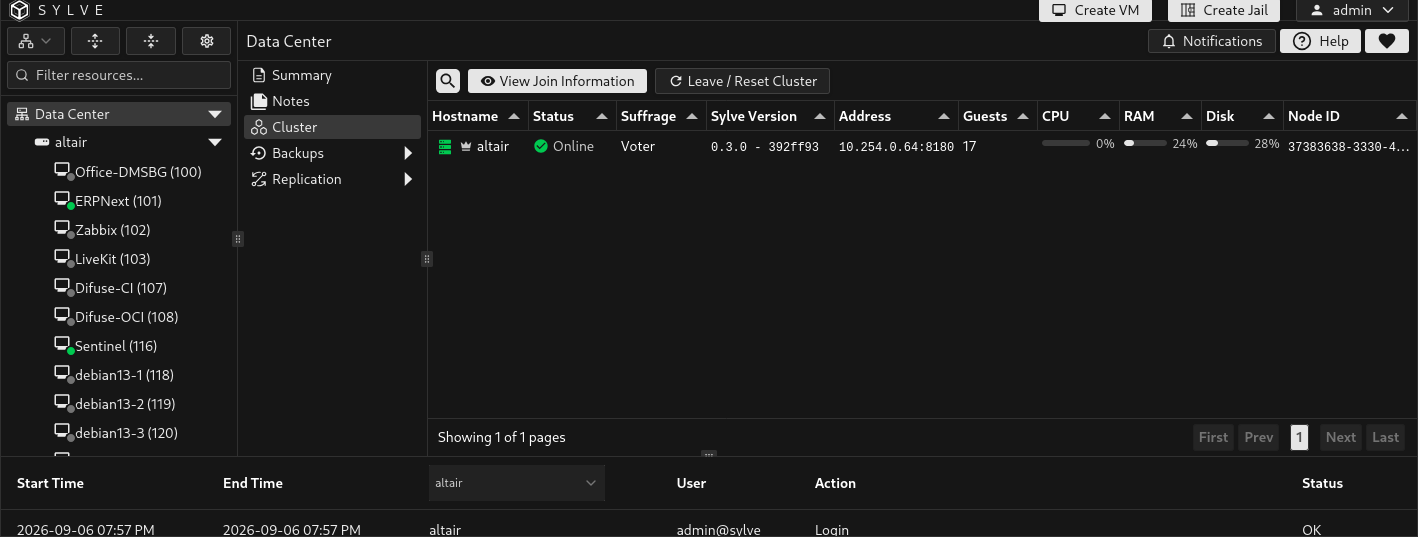Sort by Disk column
Screen dimensions: 1418x537
click(x=1241, y=116)
